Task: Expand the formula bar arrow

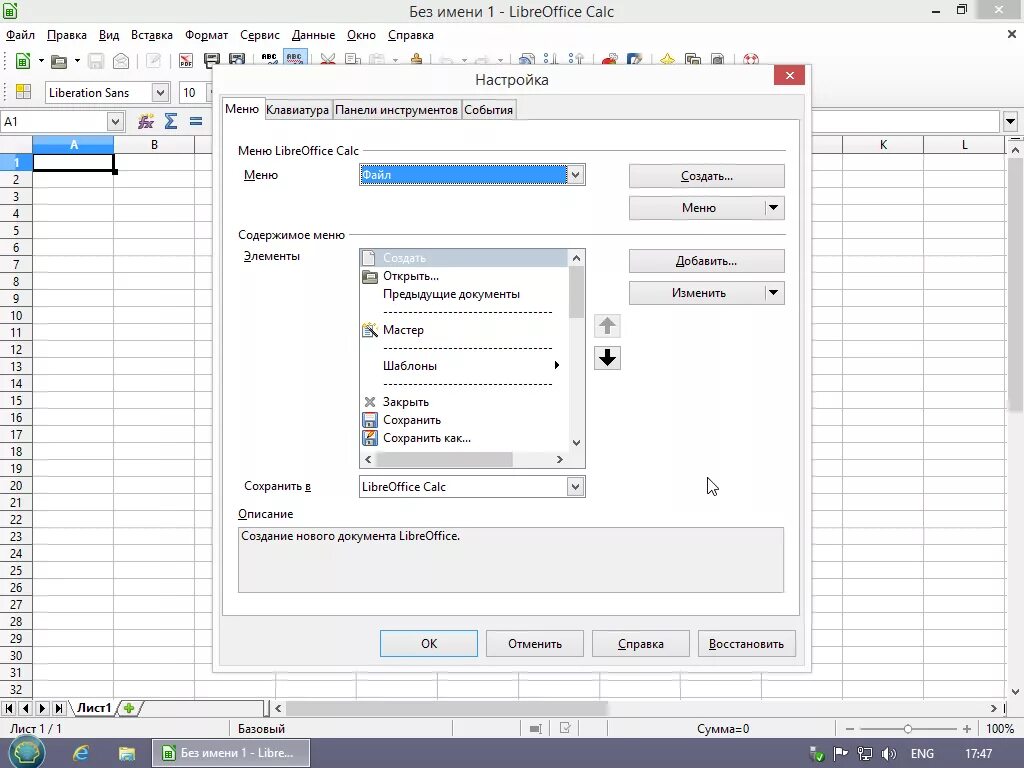Action: (1010, 121)
